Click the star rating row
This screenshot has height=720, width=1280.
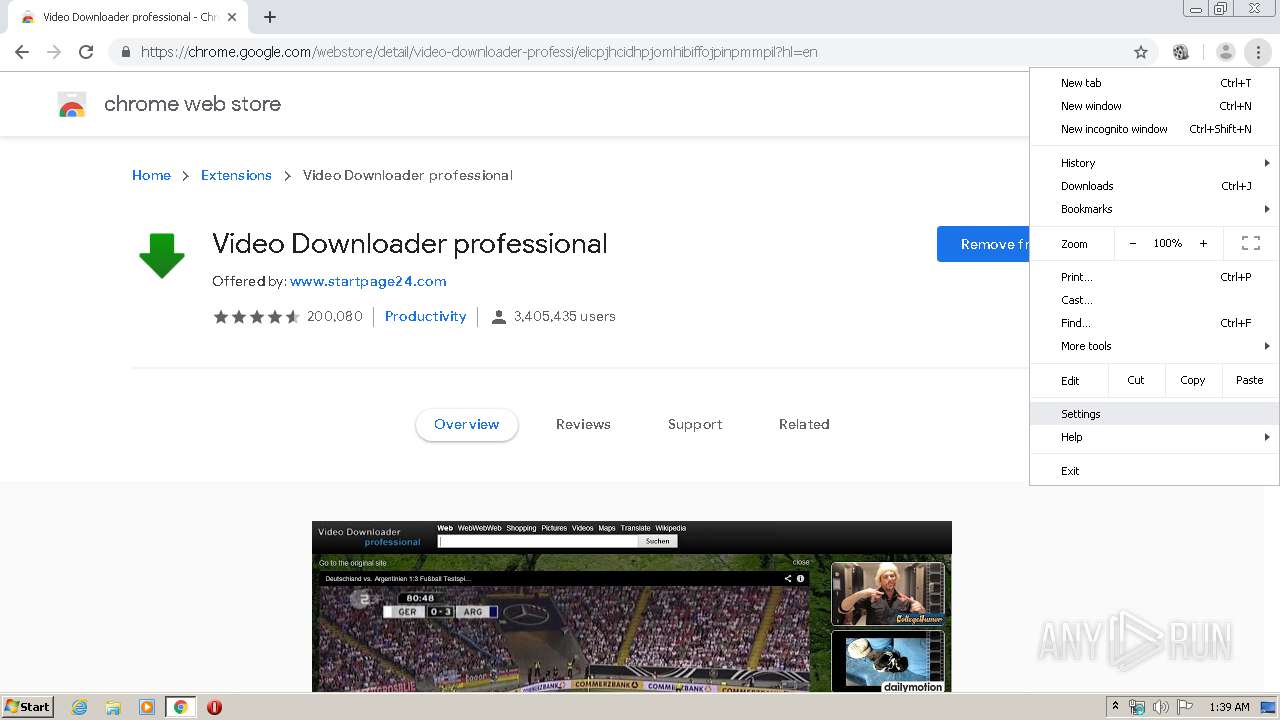coord(256,317)
